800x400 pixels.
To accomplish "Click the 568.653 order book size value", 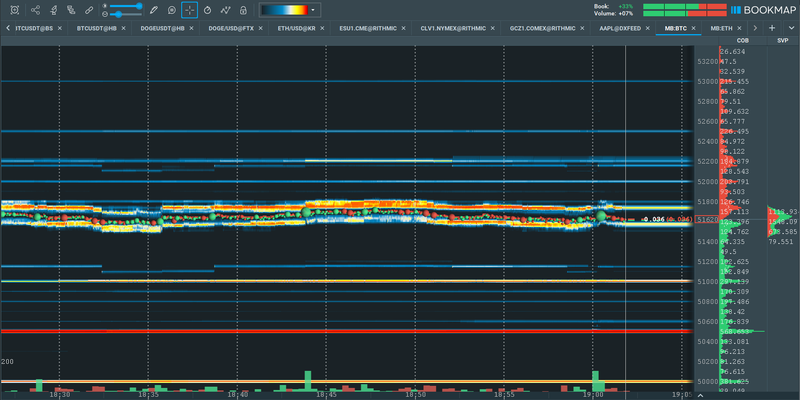I will 734,332.
